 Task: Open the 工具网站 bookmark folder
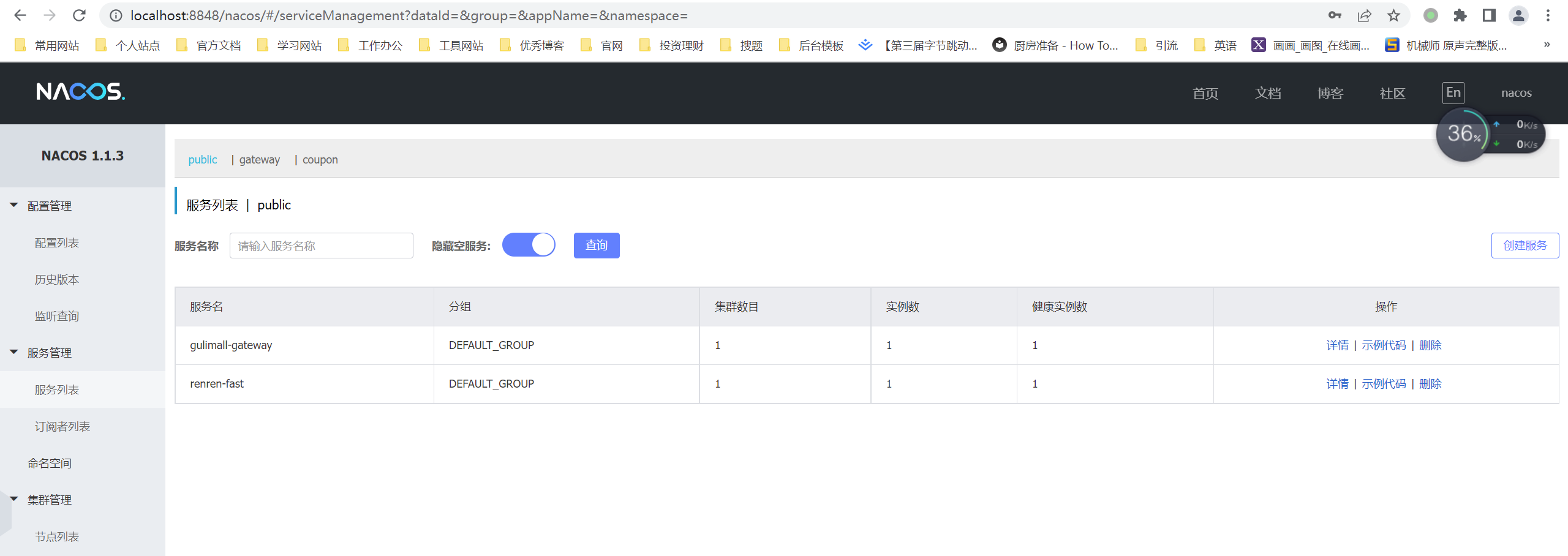[x=451, y=45]
